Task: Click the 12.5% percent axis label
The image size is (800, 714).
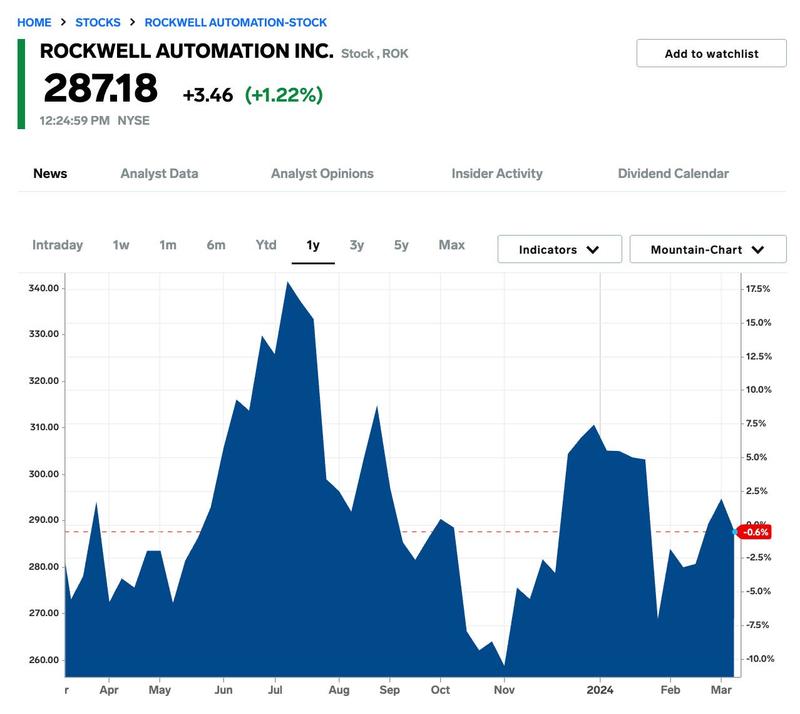Action: pyautogui.click(x=759, y=356)
